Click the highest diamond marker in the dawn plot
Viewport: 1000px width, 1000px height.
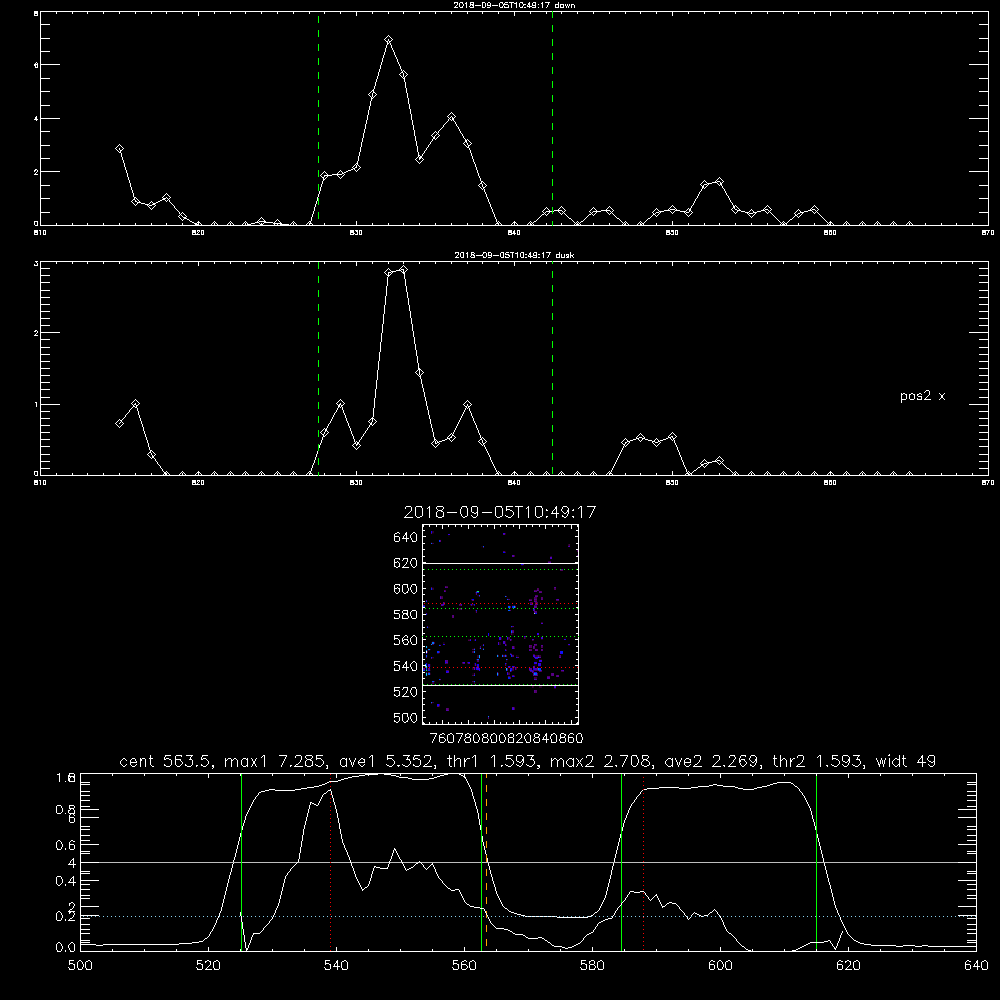click(388, 40)
